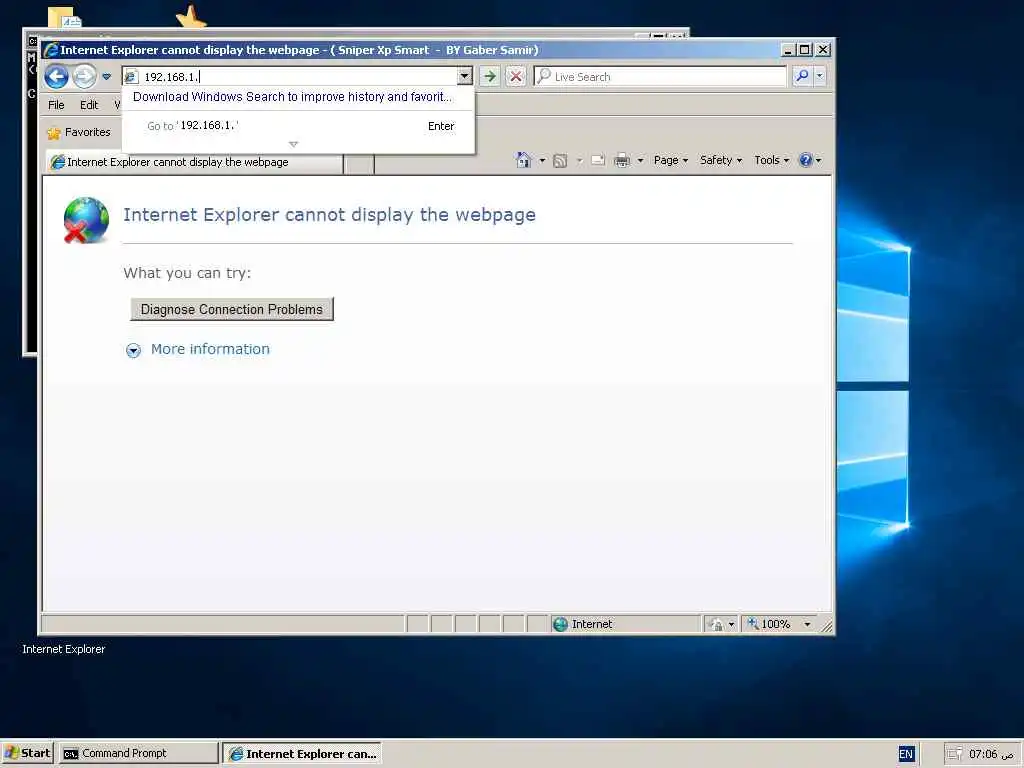
Task: Open the zoom level dropdown arrow
Action: coord(807,625)
